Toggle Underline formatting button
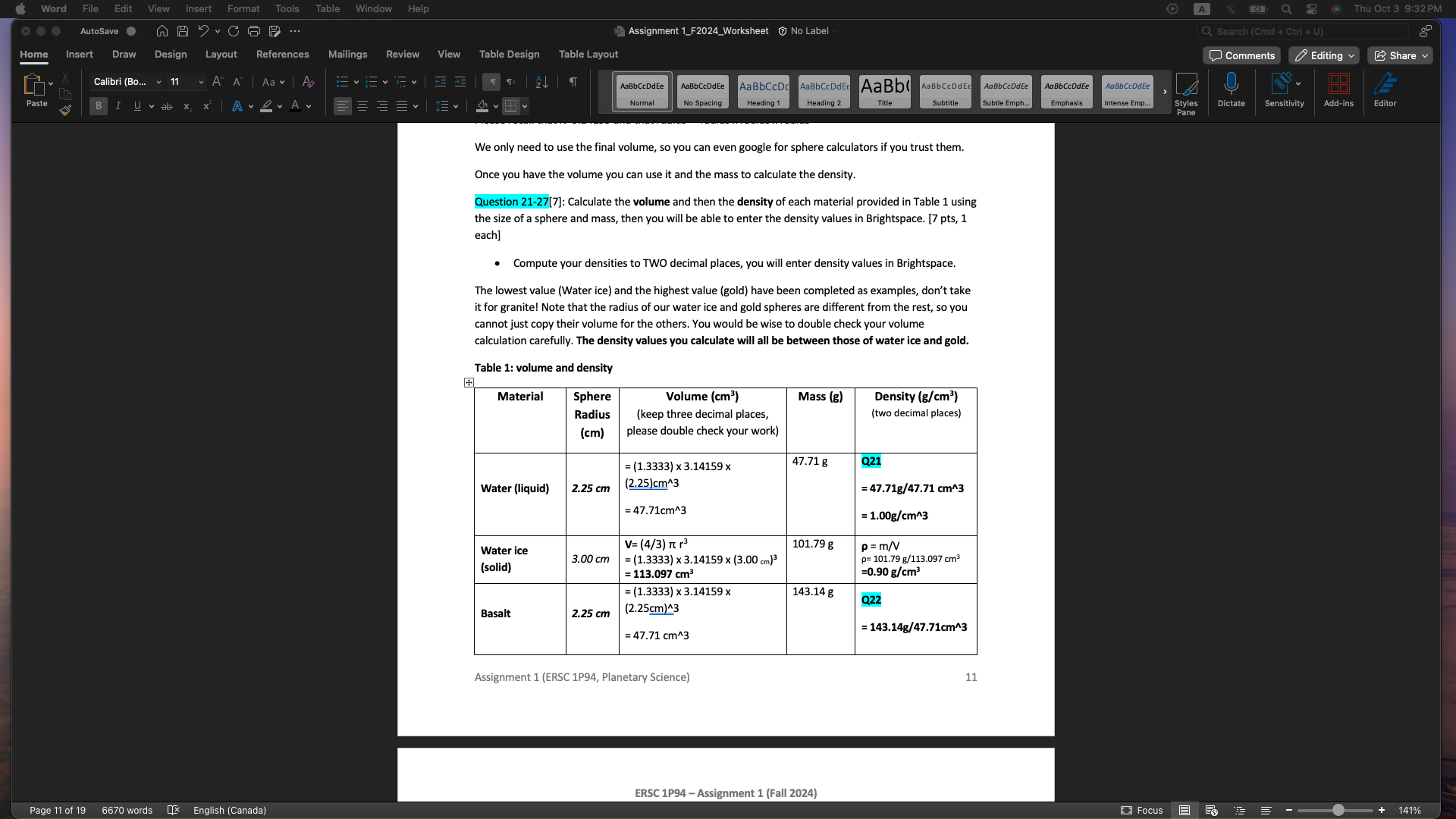Screen dimensions: 1456x819 [x=137, y=107]
